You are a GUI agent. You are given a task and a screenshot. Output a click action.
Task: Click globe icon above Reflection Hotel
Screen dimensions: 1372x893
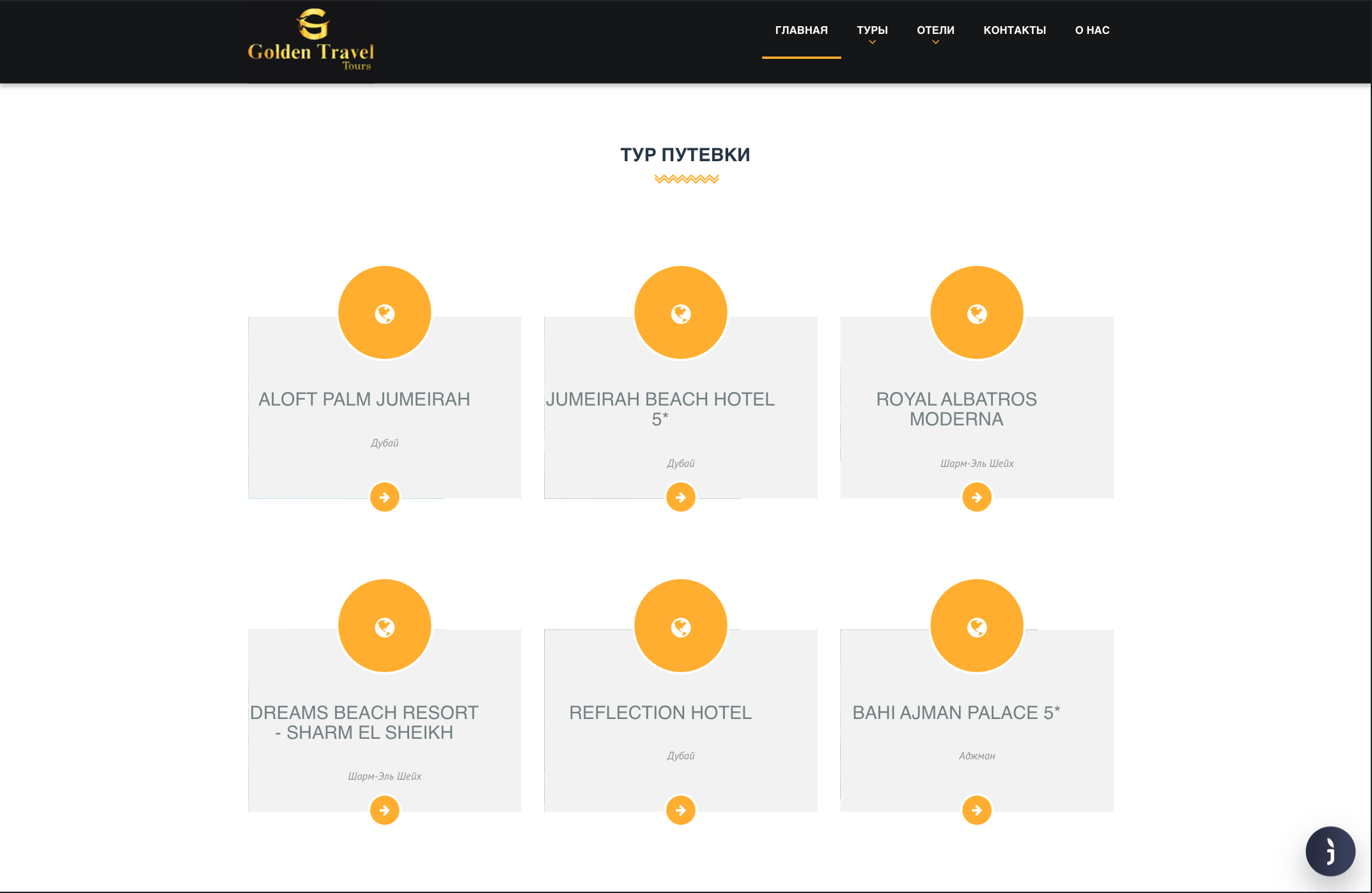(x=681, y=626)
